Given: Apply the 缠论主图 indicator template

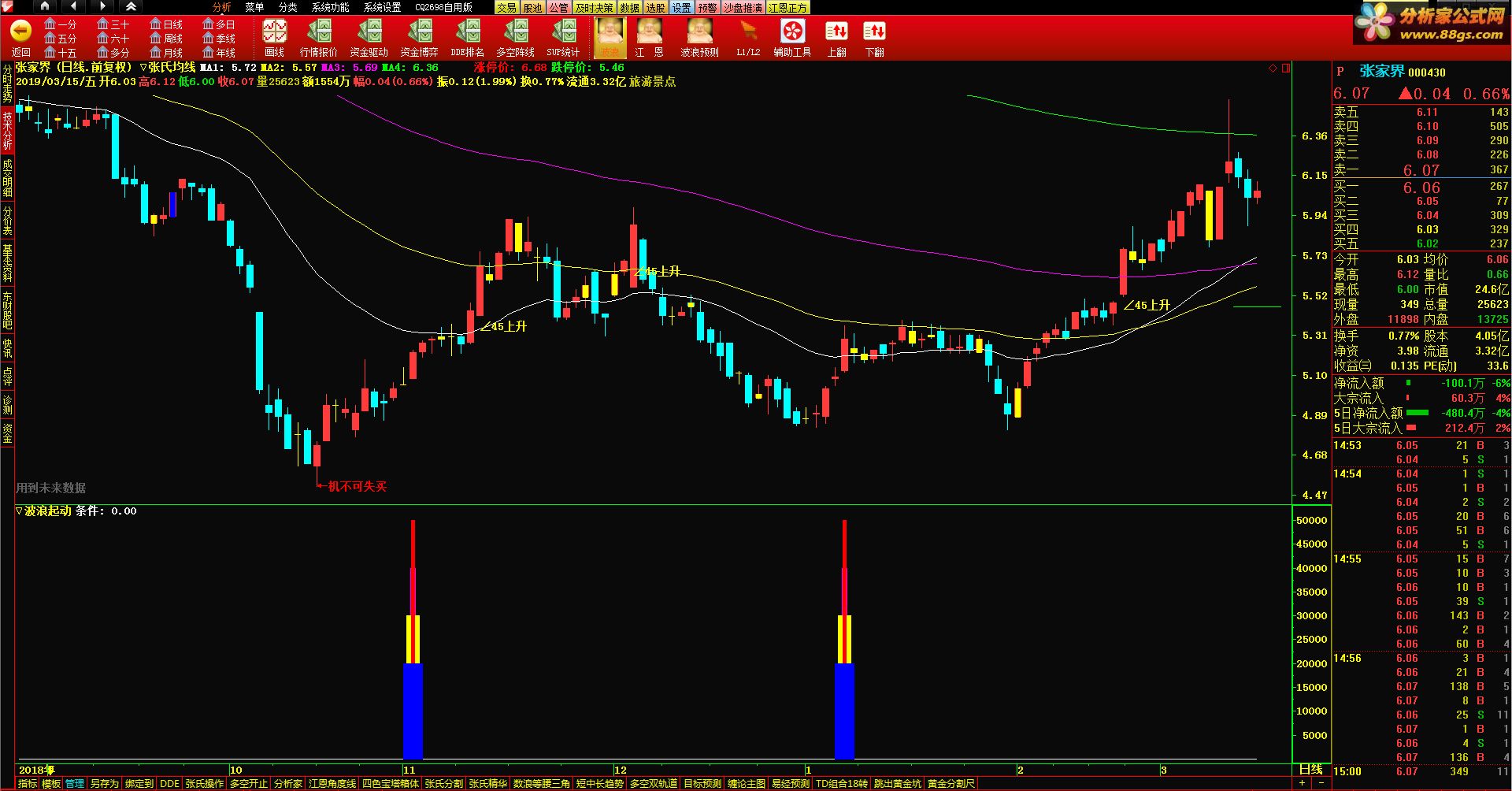Looking at the screenshot, I should click(746, 784).
